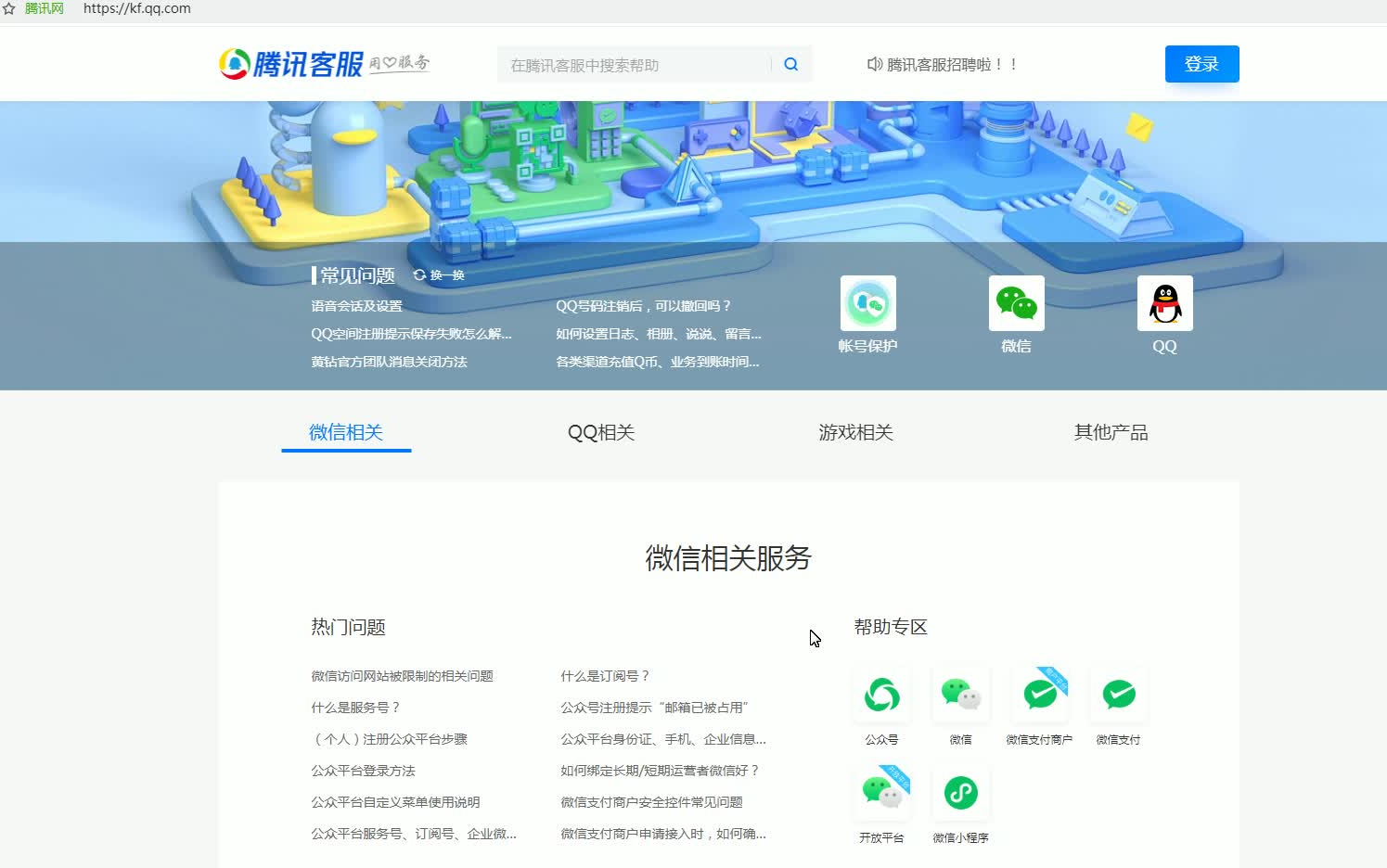The width and height of the screenshot is (1387, 868).
Task: Open 如何绑定长期/短期运营者微信好？
Action: [661, 771]
